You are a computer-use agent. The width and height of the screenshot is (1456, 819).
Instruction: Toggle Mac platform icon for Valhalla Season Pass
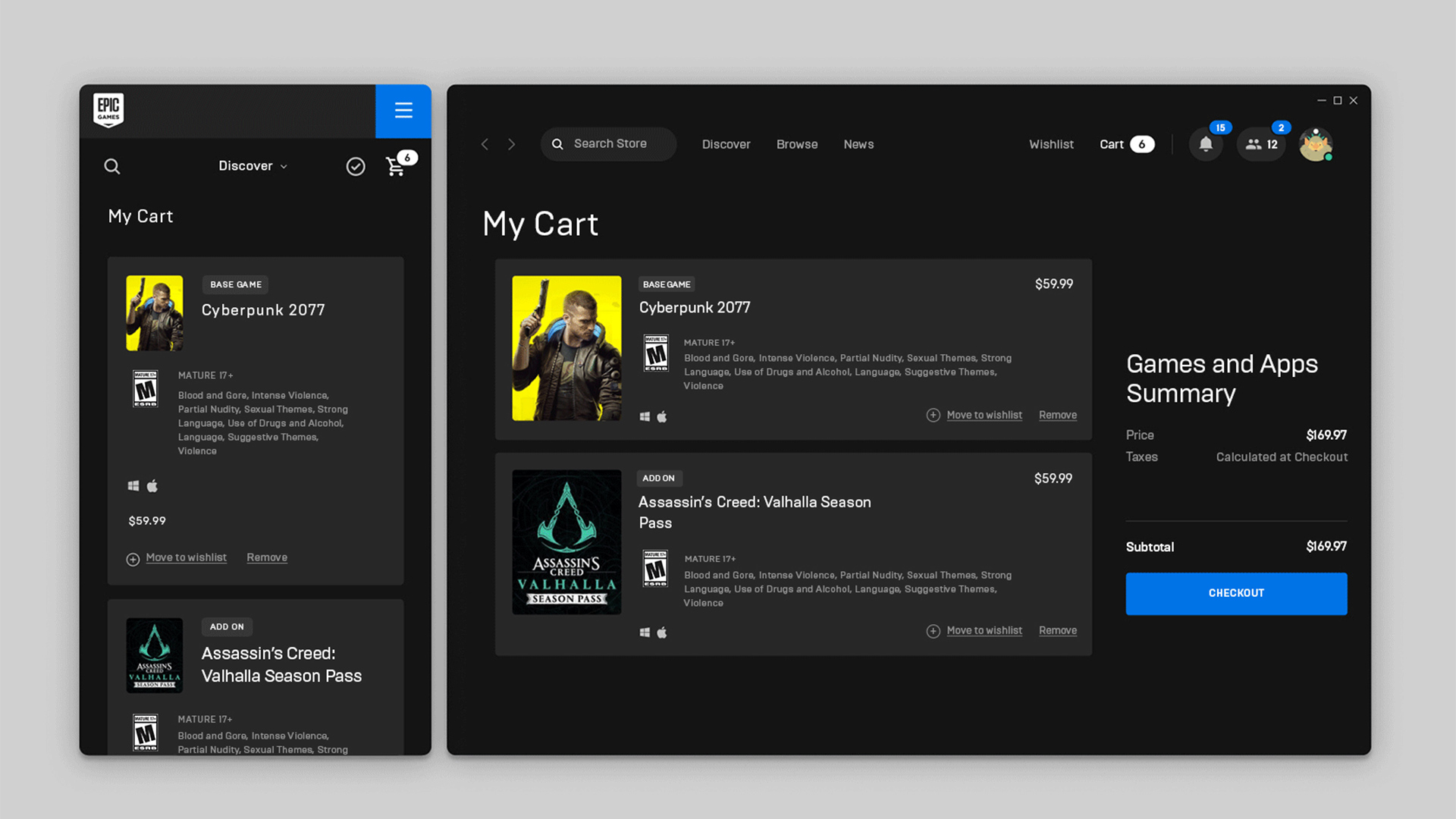[x=661, y=632]
